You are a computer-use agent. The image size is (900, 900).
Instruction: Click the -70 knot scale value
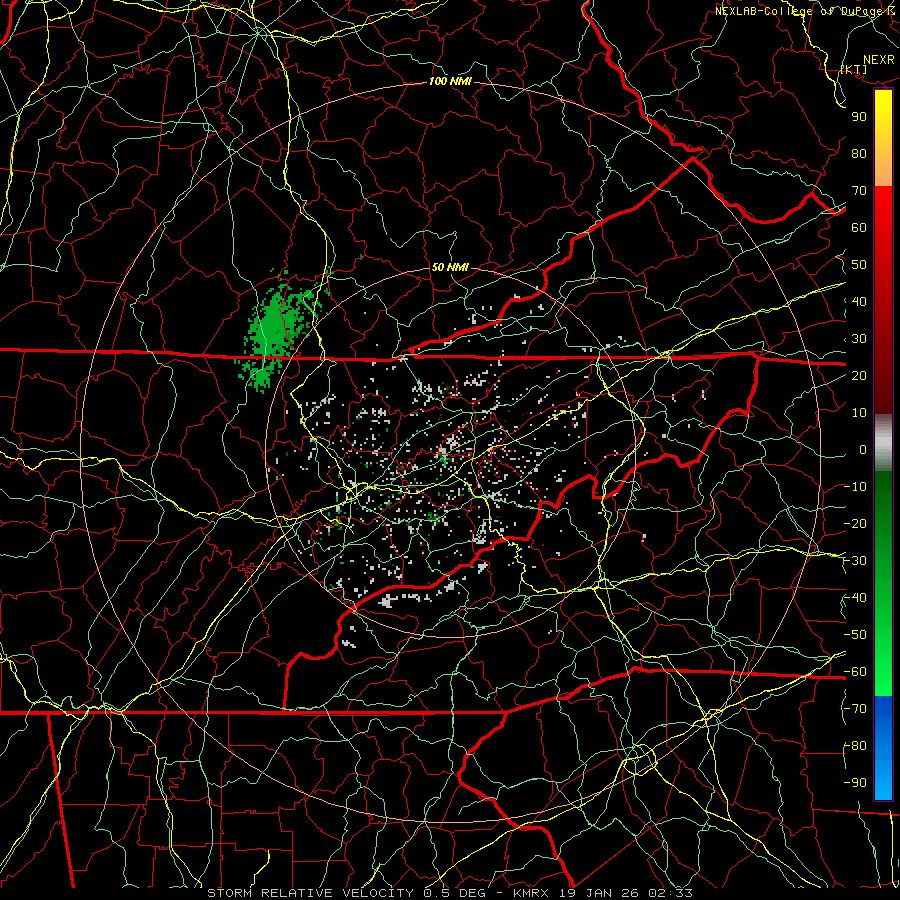tap(855, 709)
